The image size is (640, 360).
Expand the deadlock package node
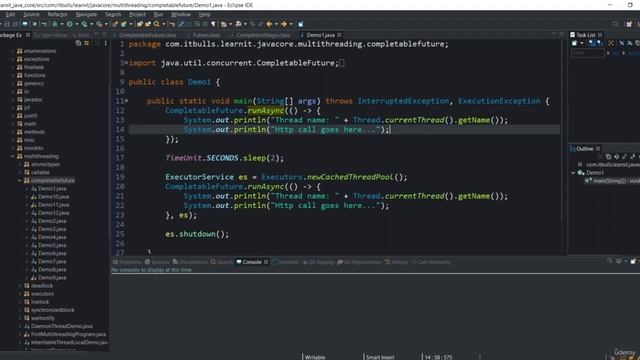[x=19, y=286]
